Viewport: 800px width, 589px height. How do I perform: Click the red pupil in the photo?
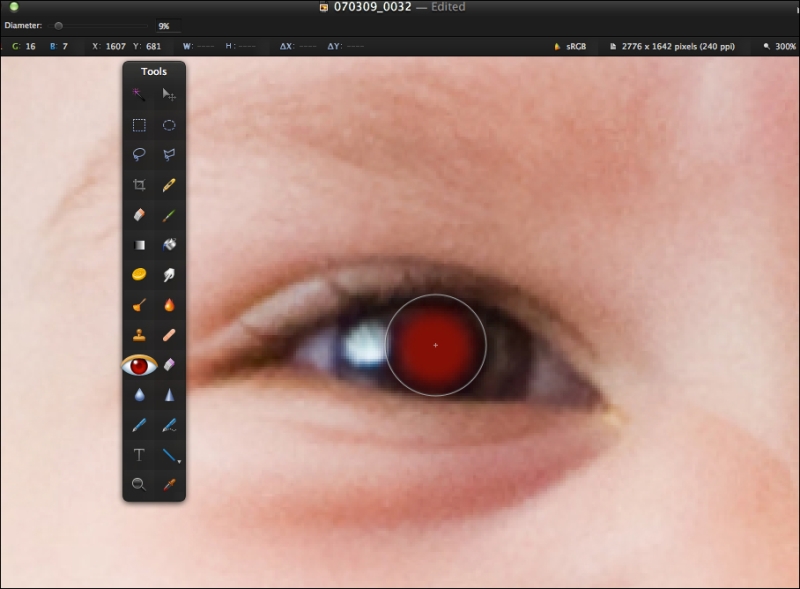(x=435, y=345)
